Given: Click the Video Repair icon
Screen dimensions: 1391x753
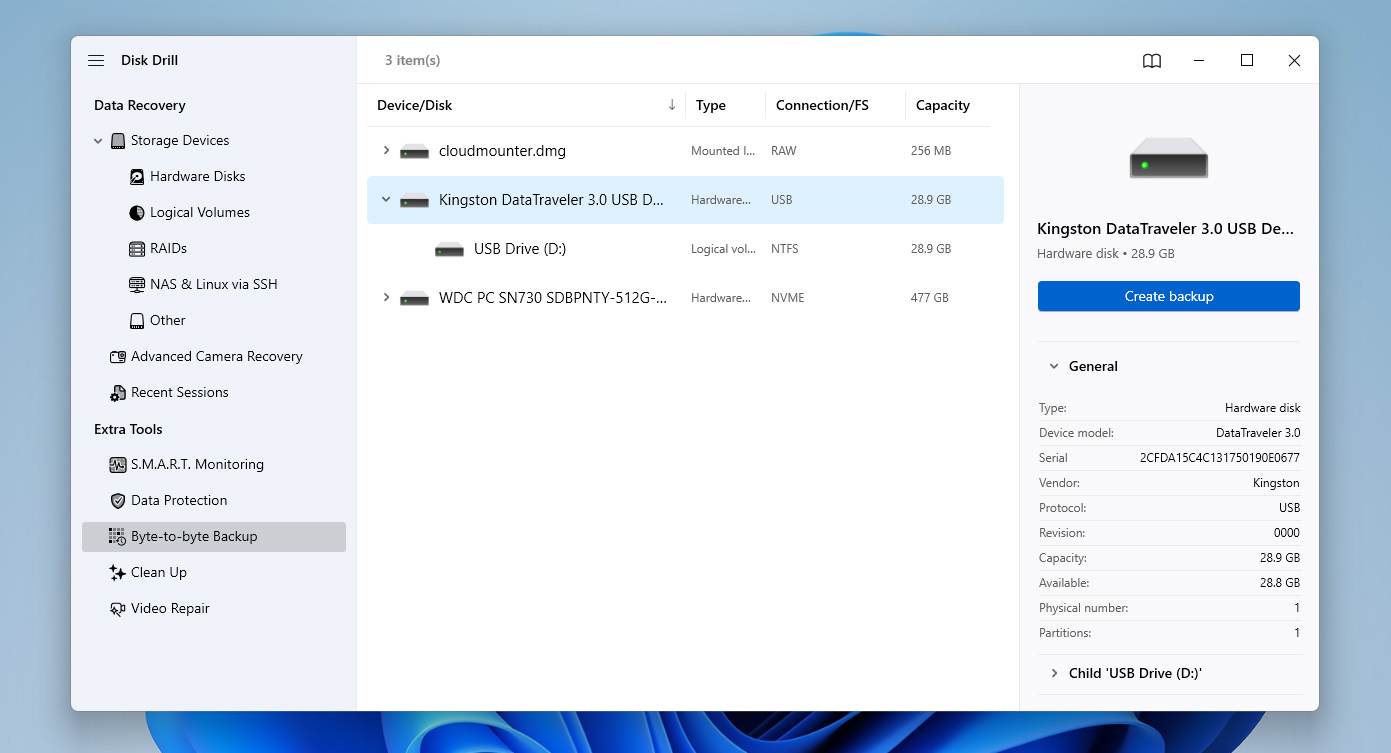Looking at the screenshot, I should [x=118, y=609].
